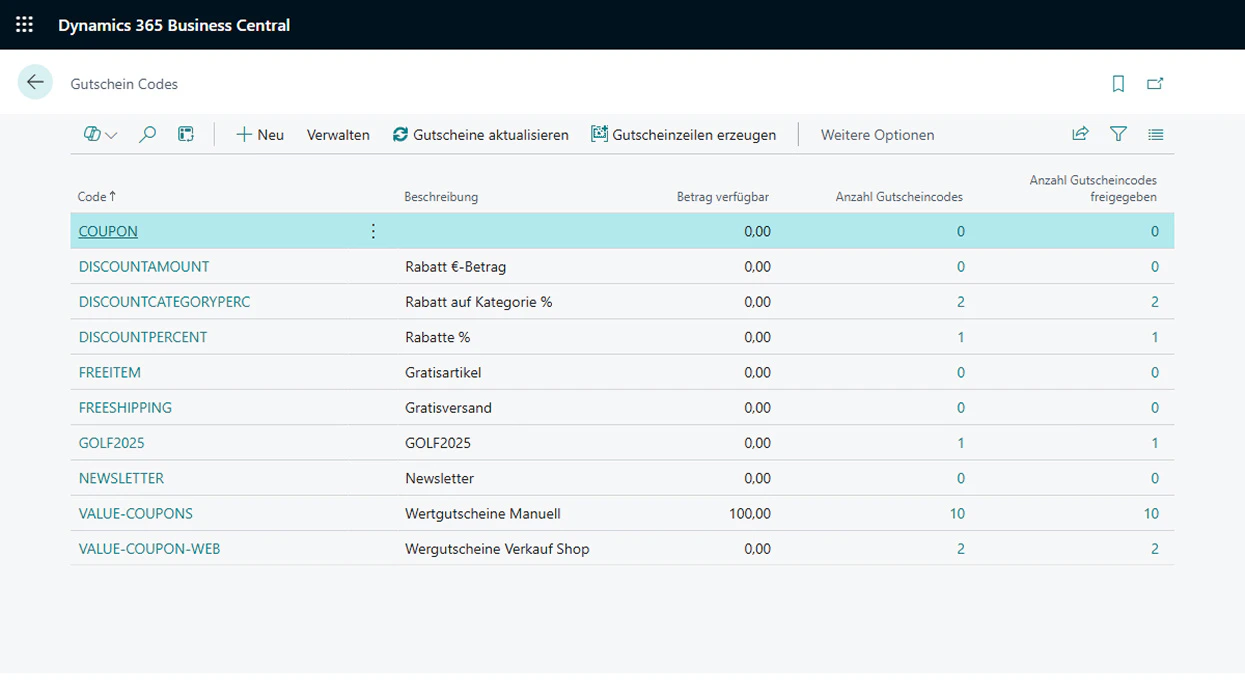1245x693 pixels.
Task: Open the DISCOUNTPERCENT code link
Action: pyautogui.click(x=143, y=337)
